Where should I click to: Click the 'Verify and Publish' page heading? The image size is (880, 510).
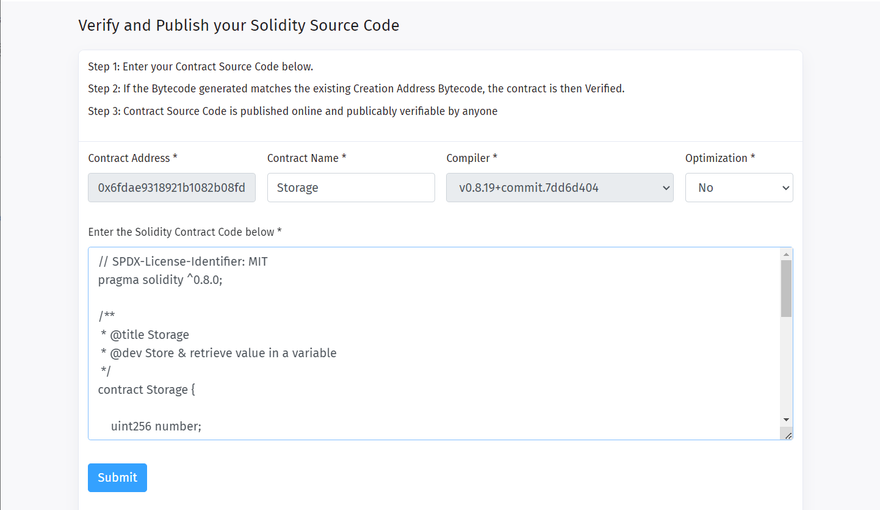point(239,26)
